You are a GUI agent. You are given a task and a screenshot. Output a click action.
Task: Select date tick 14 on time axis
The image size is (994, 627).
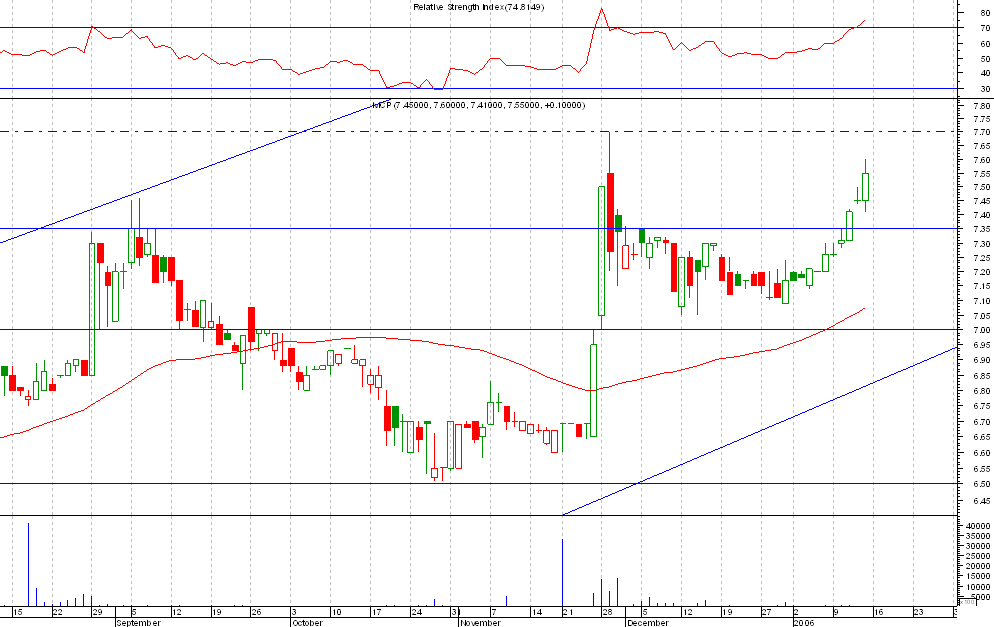click(x=536, y=612)
